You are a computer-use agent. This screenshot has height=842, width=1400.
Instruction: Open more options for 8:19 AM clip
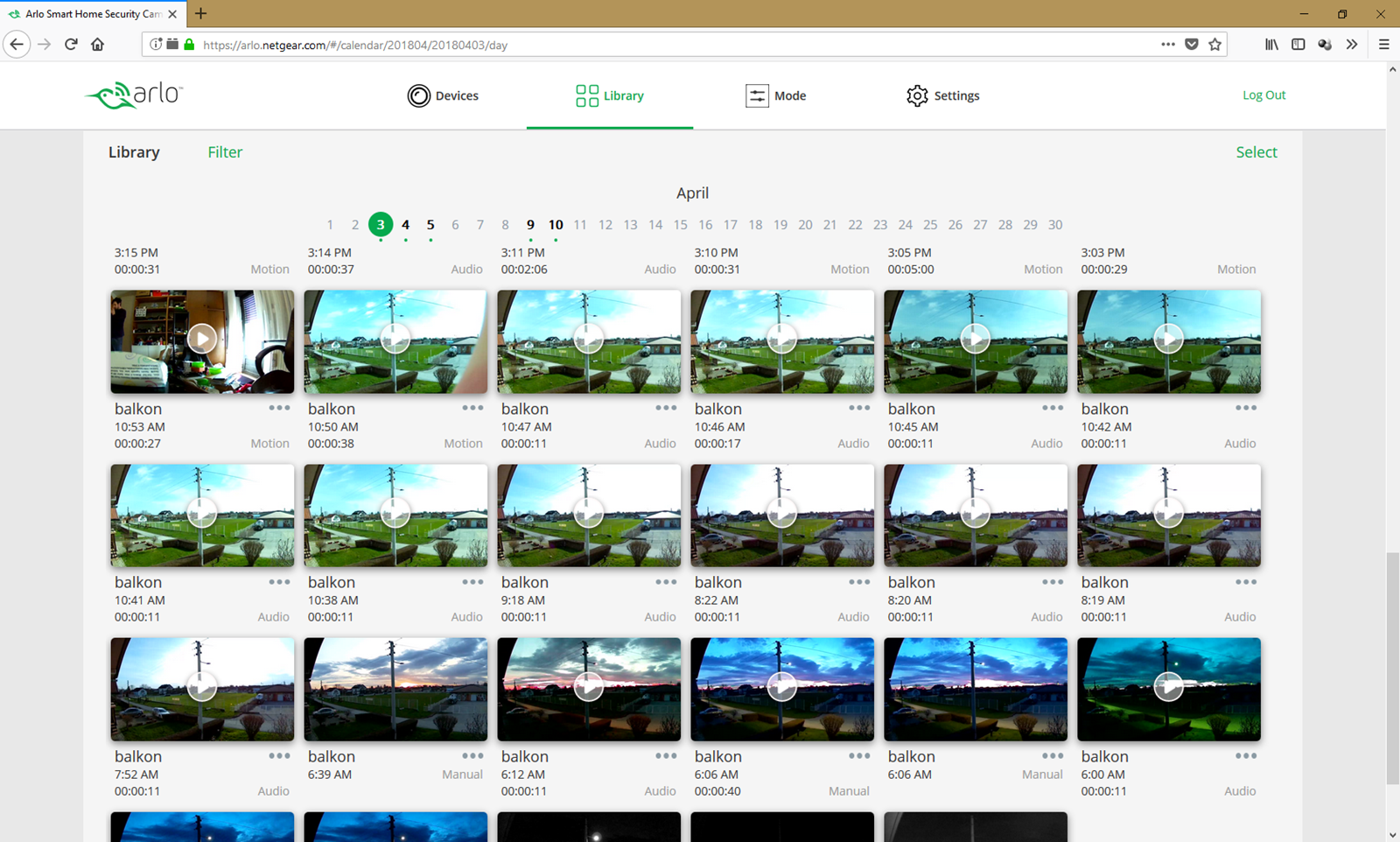tap(1246, 582)
